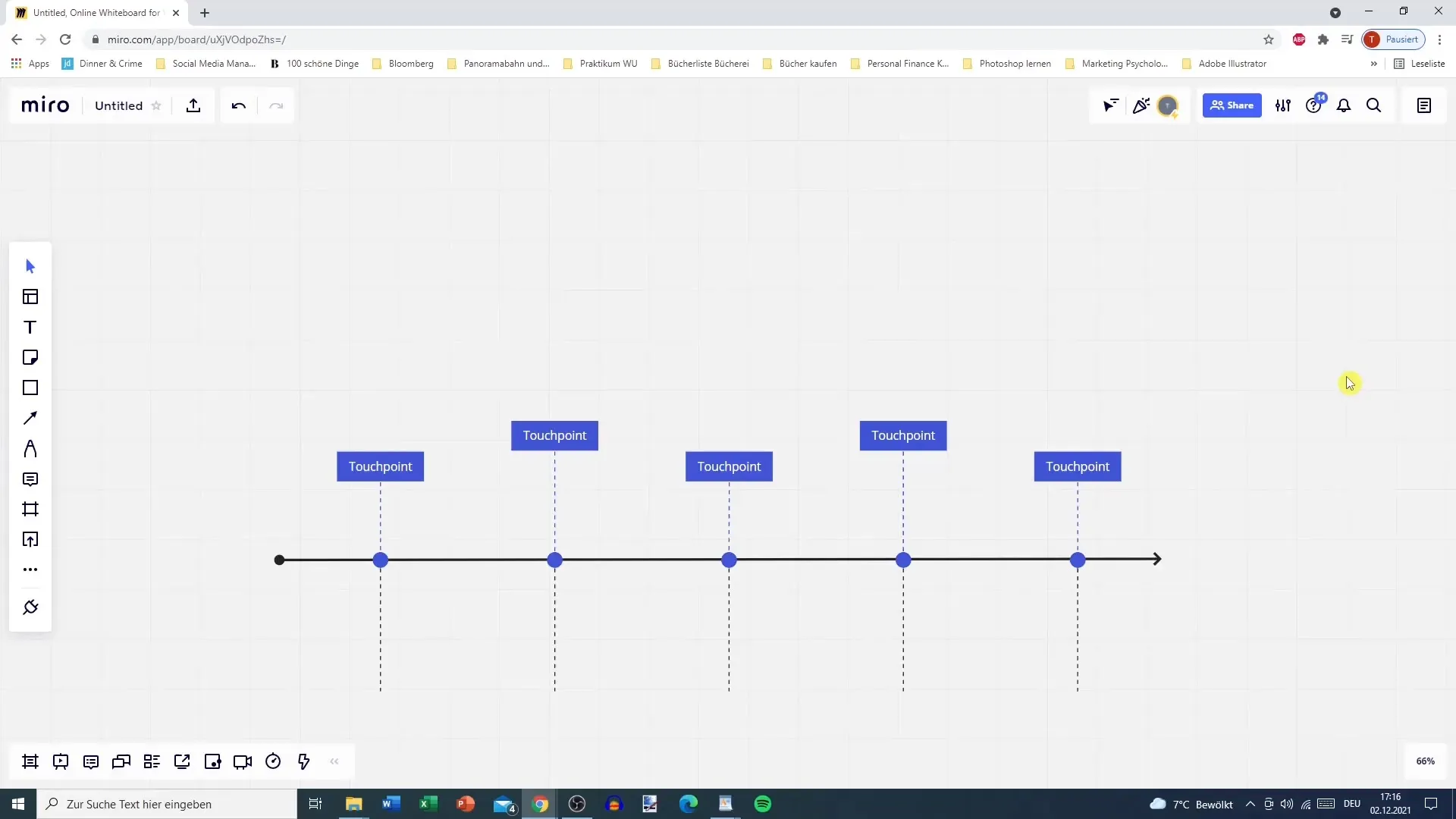This screenshot has height=819, width=1456.
Task: Select the Shape tool in sidebar
Action: [x=30, y=388]
